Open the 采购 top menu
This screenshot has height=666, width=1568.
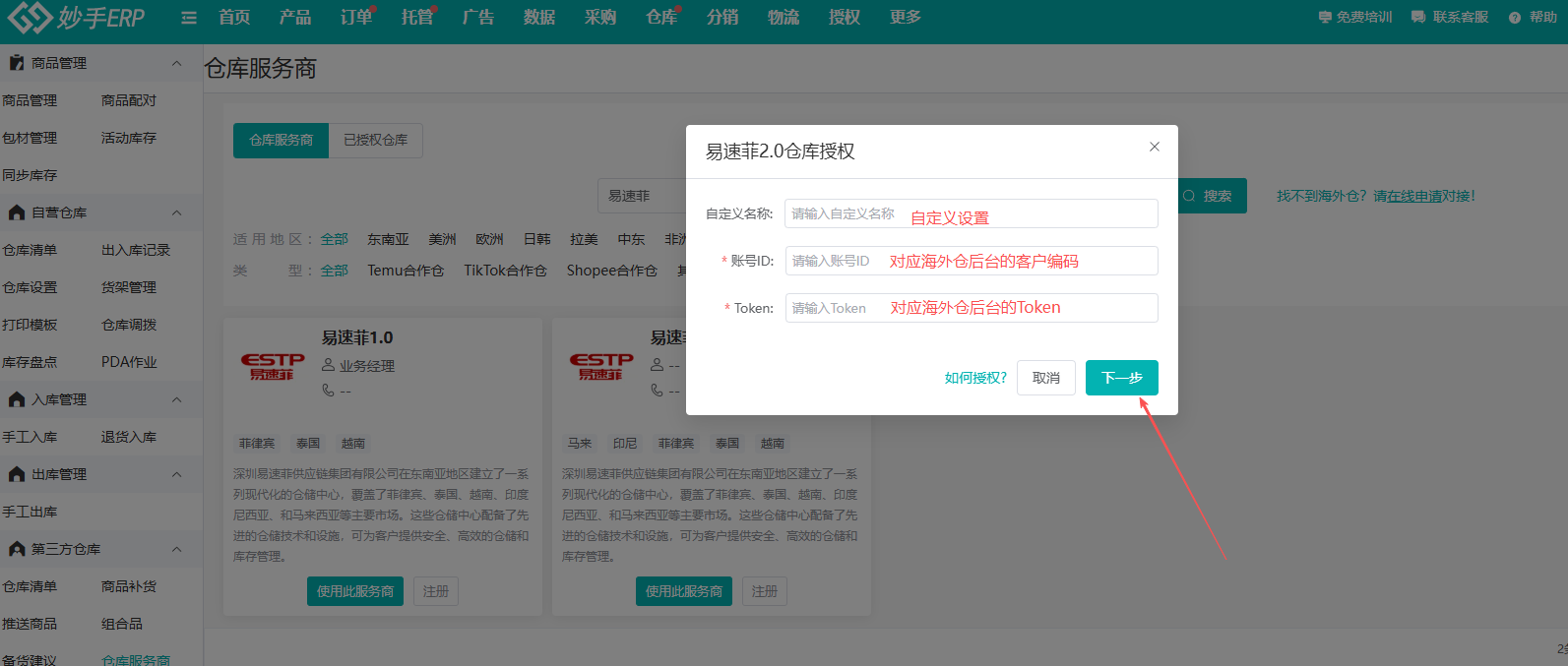600,18
